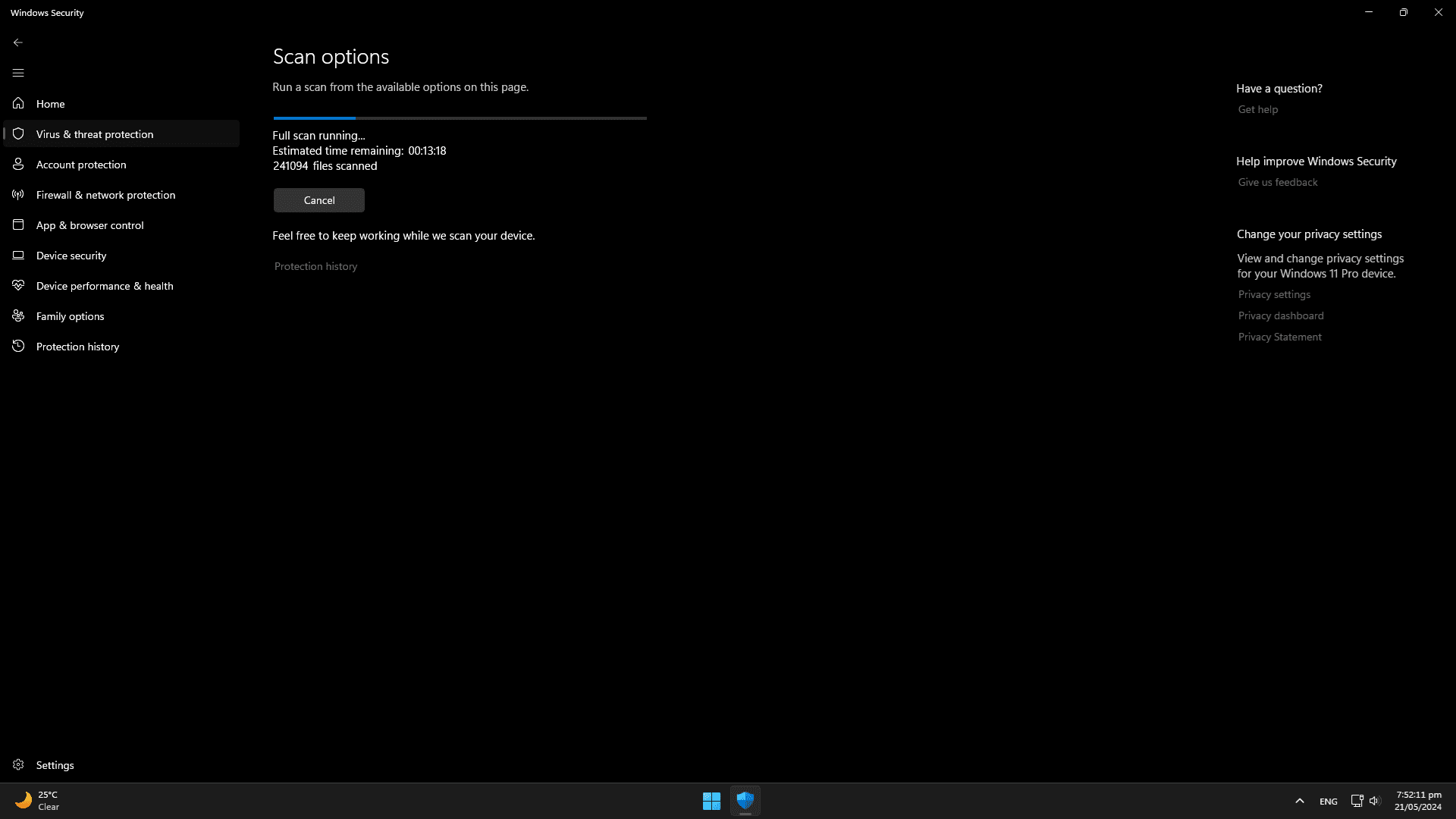Screen dimensions: 1456x819
Task: Click the scan progress bar
Action: click(x=460, y=118)
